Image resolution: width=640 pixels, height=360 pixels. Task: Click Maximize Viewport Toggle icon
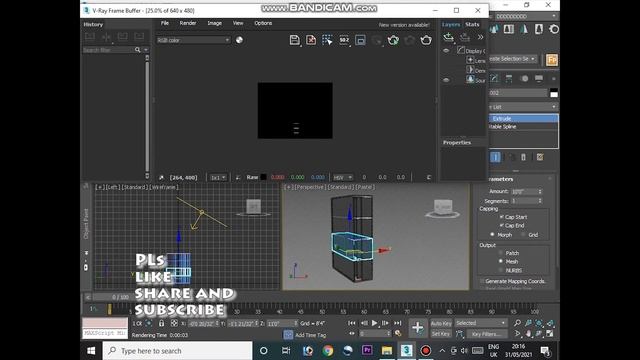pos(550,333)
